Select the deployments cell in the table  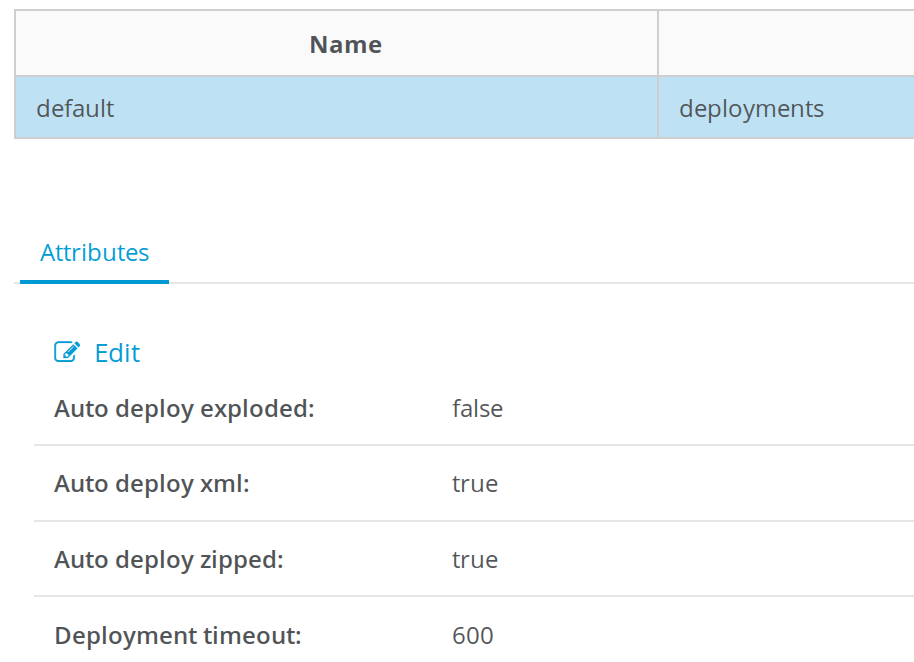(x=751, y=108)
